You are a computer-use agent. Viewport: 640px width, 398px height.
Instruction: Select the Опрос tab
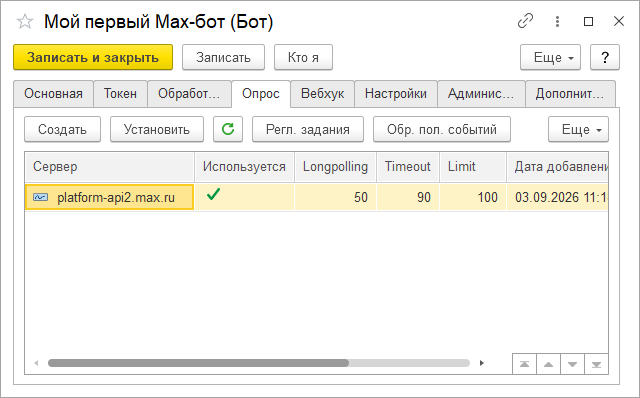click(261, 94)
